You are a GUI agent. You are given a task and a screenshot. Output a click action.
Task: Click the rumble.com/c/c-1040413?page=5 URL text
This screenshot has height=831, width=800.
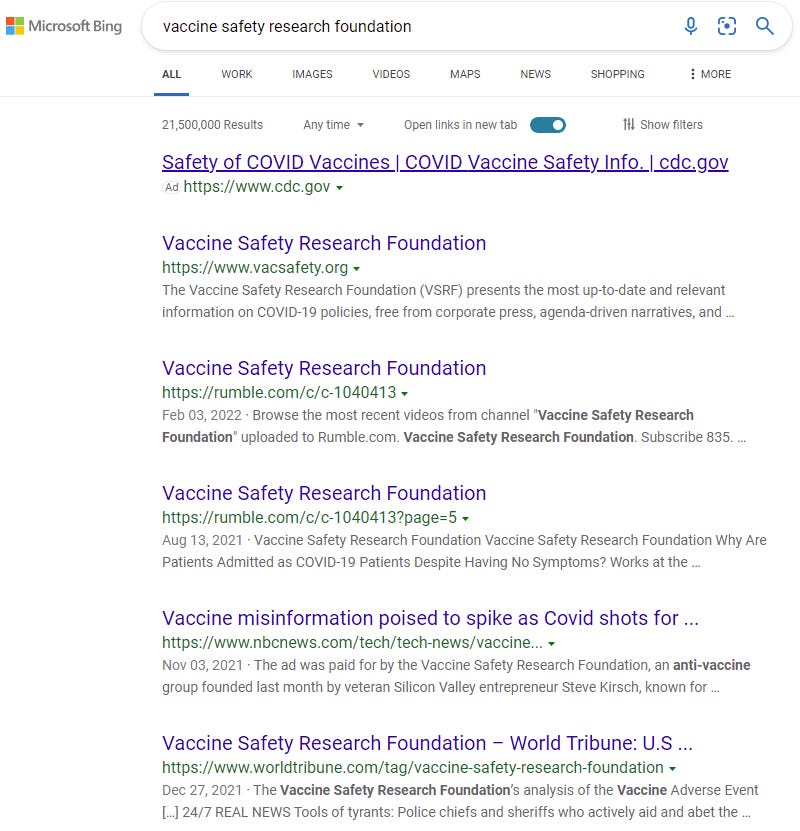(309, 518)
